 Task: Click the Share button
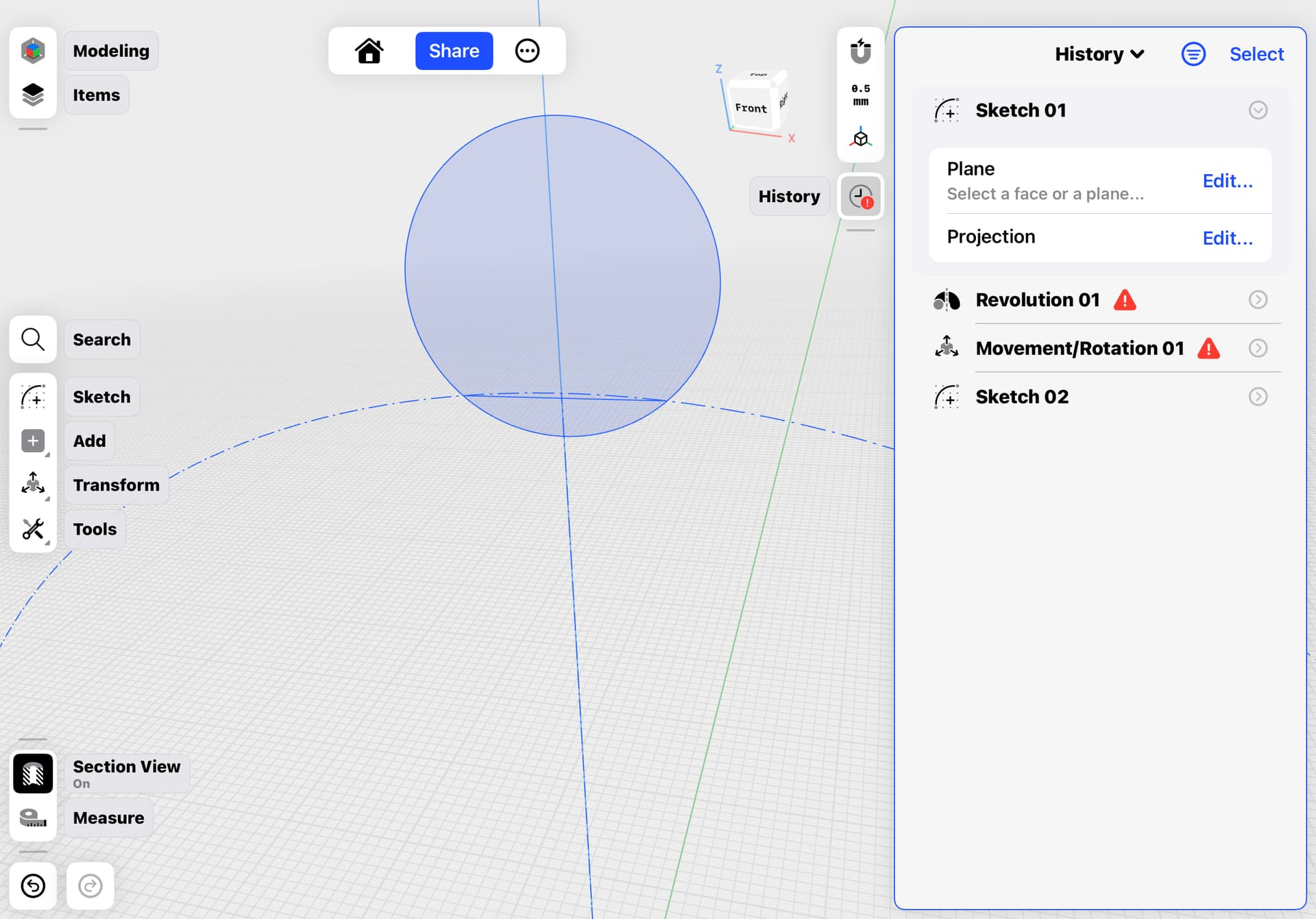click(x=454, y=51)
